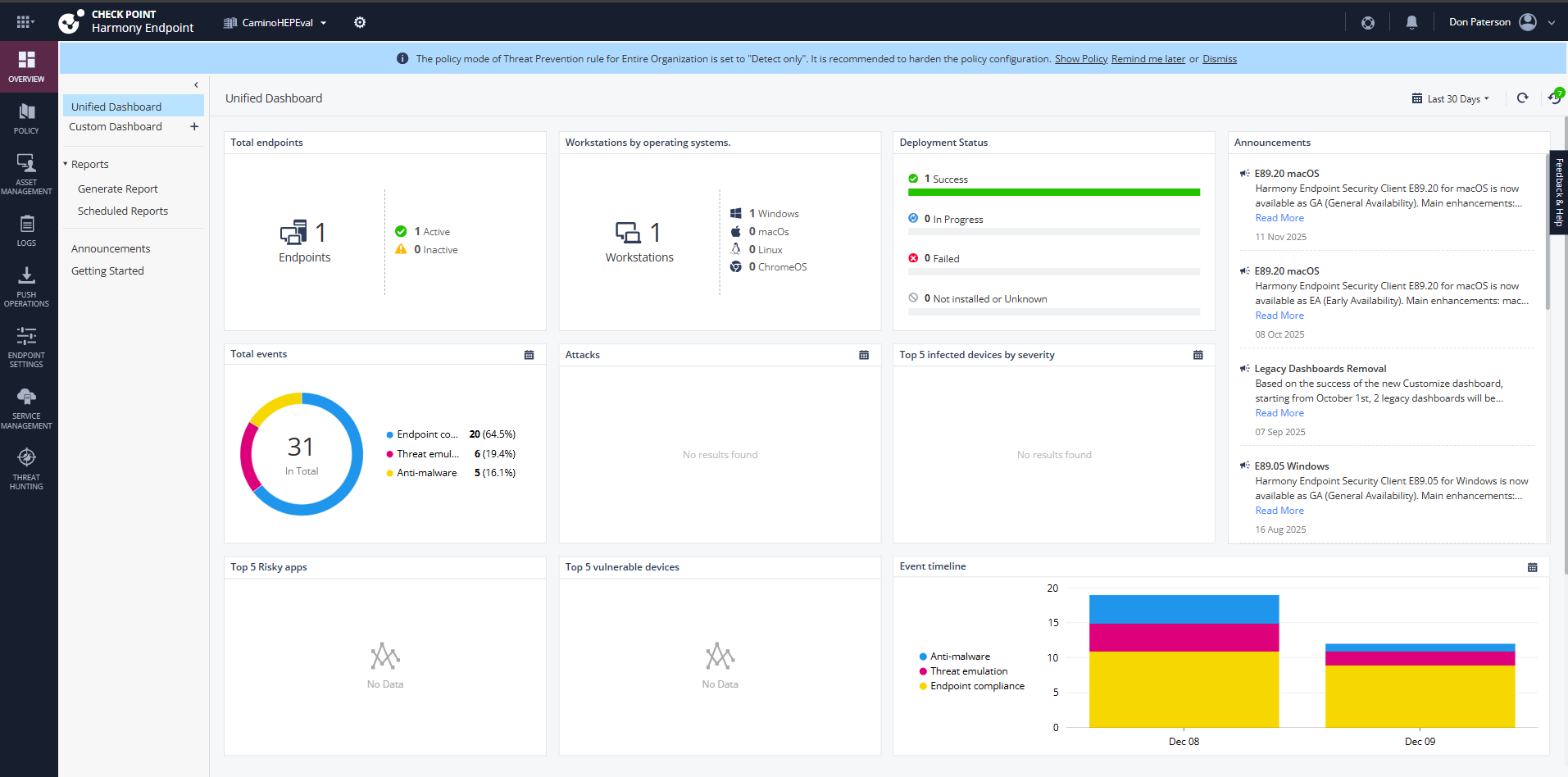1568x777 pixels.
Task: Open Announcements page
Action: pos(111,249)
